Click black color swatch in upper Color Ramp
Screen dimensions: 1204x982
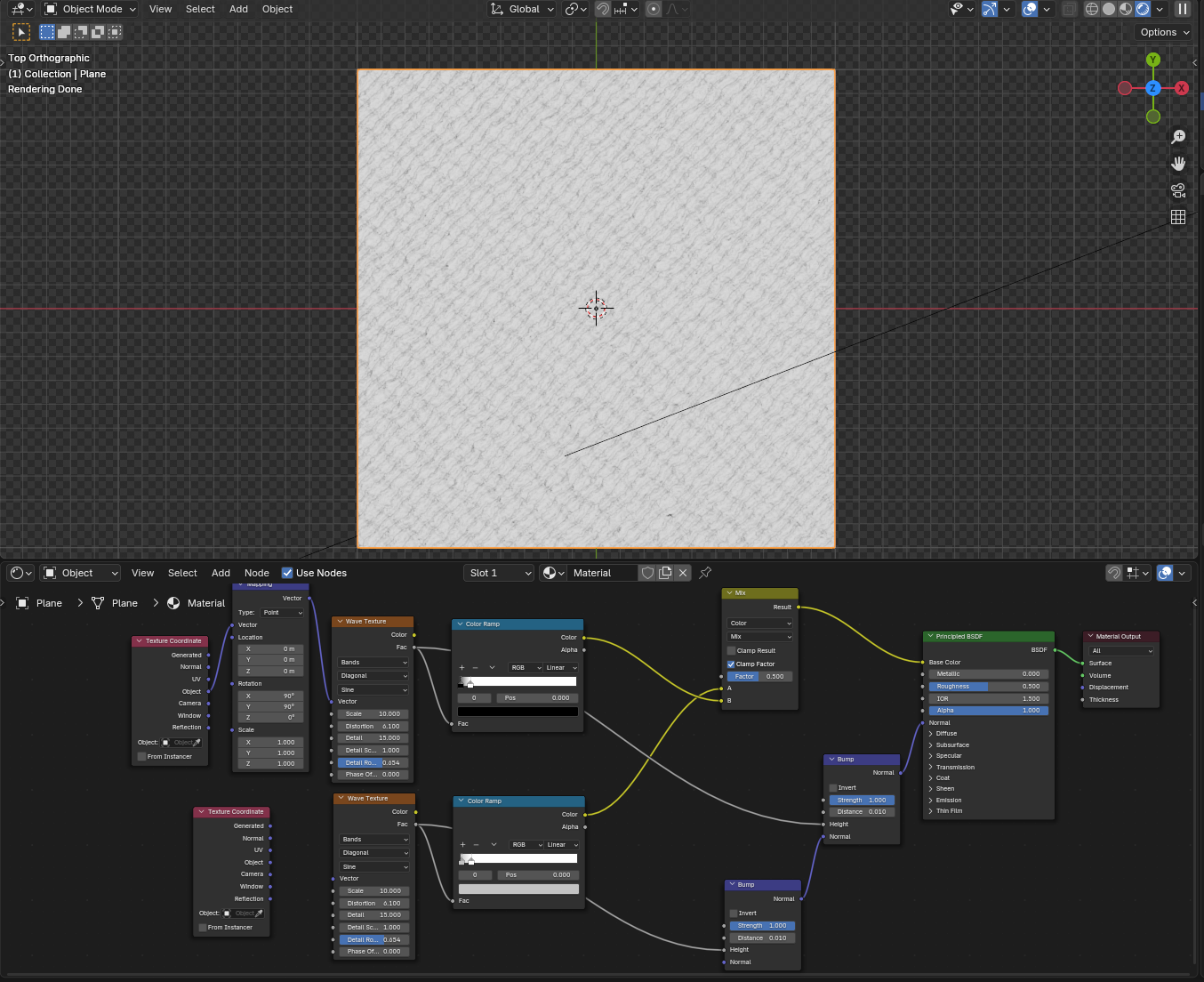[518, 712]
